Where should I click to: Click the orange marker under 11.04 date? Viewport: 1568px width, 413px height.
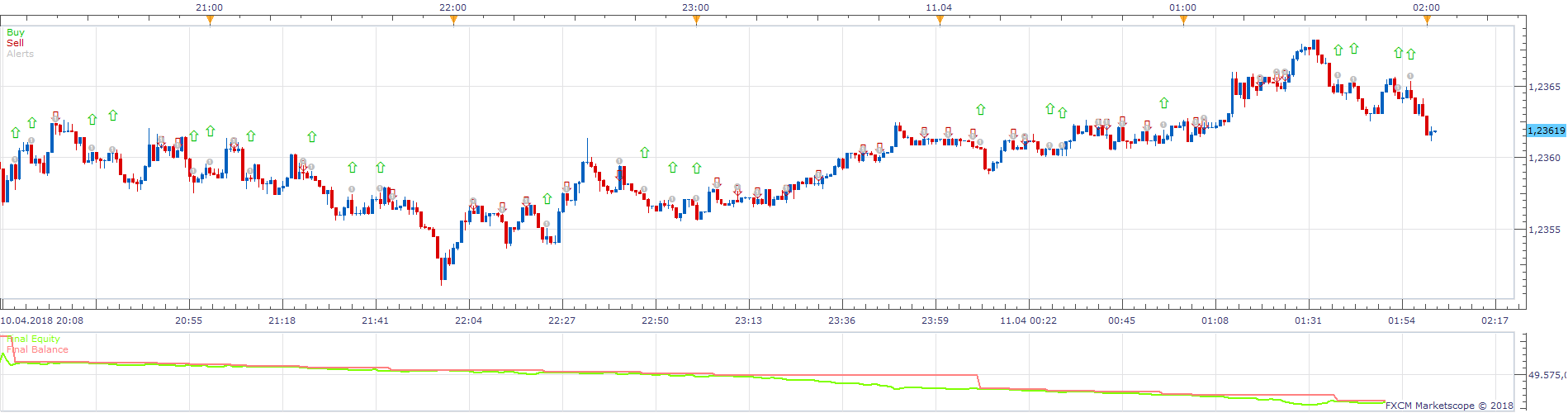pos(940,21)
